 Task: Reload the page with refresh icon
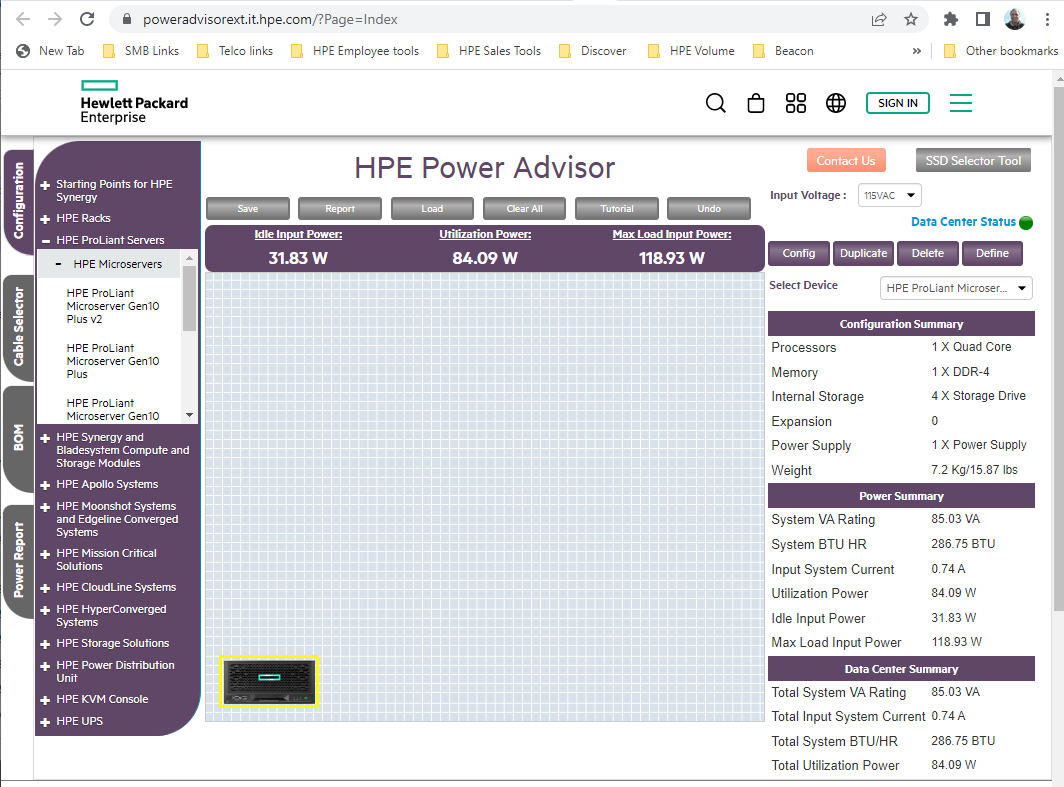coord(87,19)
